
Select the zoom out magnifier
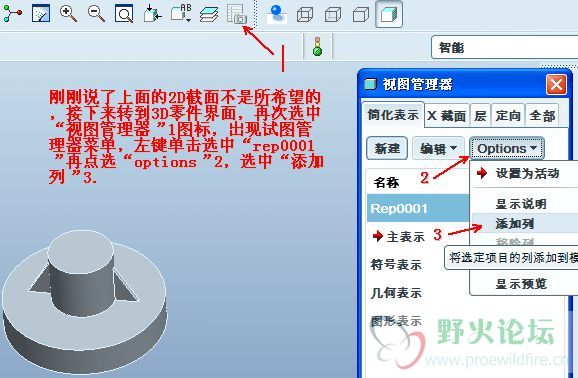(x=96, y=14)
